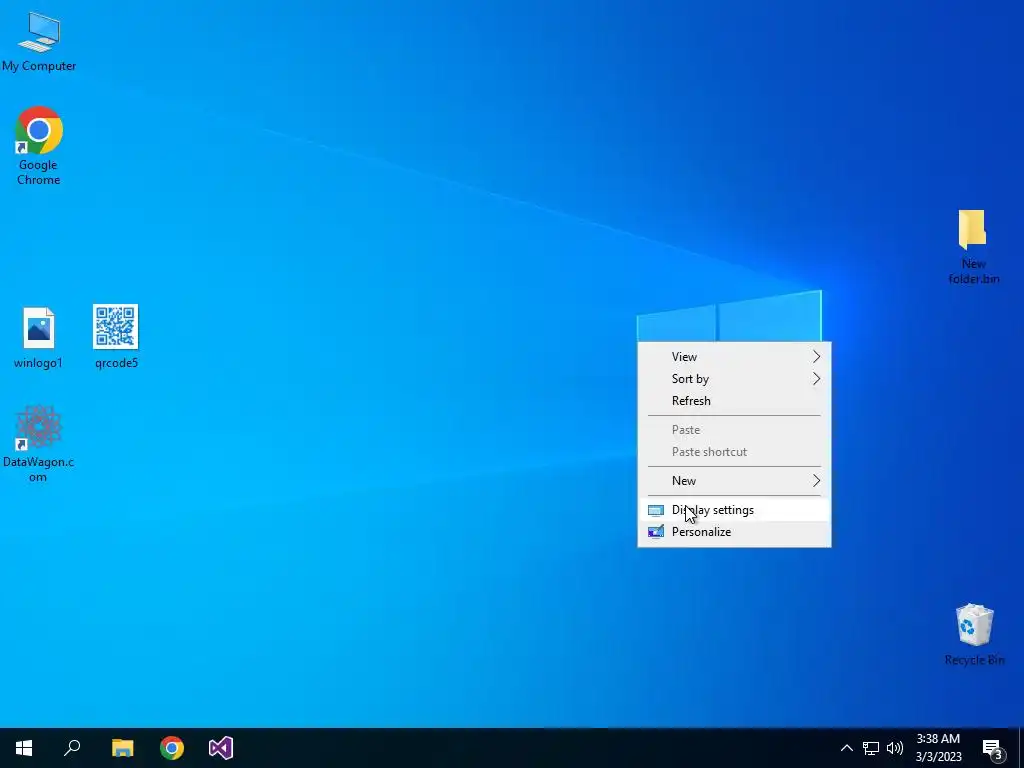The height and width of the screenshot is (768, 1024).
Task: Open the network status tray icon
Action: (x=871, y=748)
